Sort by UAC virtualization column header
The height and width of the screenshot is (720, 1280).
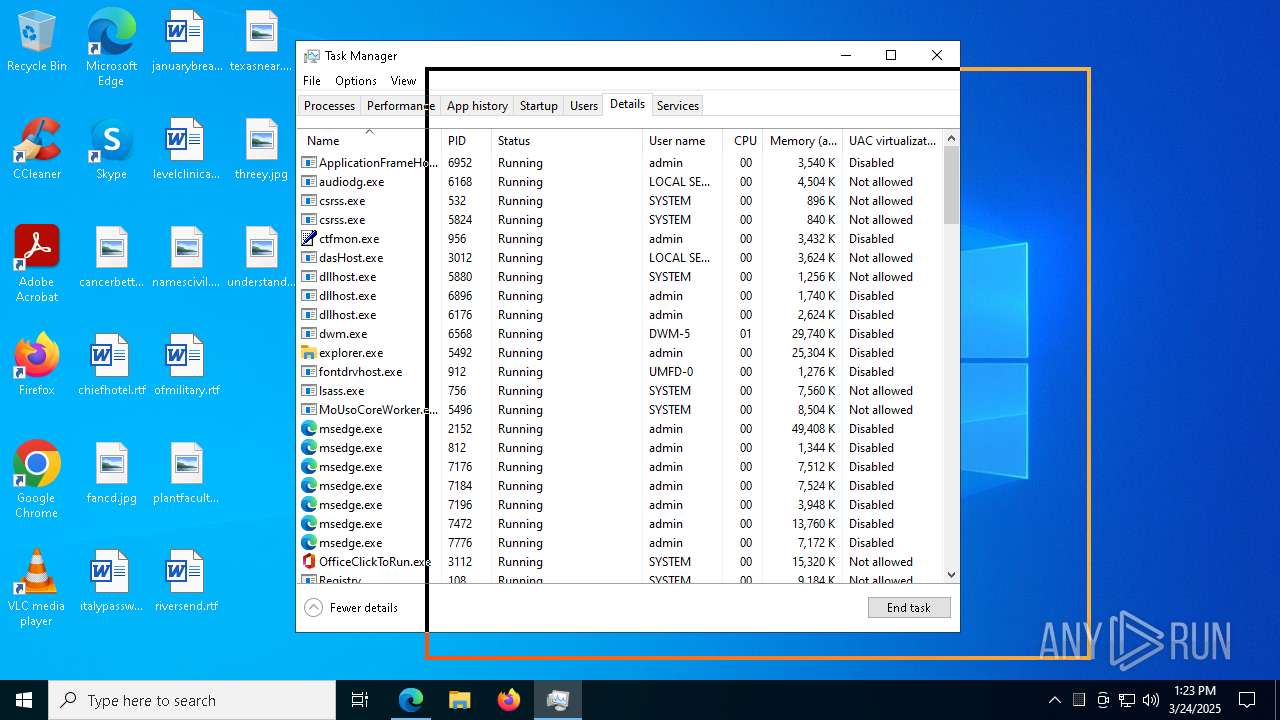tap(892, 141)
